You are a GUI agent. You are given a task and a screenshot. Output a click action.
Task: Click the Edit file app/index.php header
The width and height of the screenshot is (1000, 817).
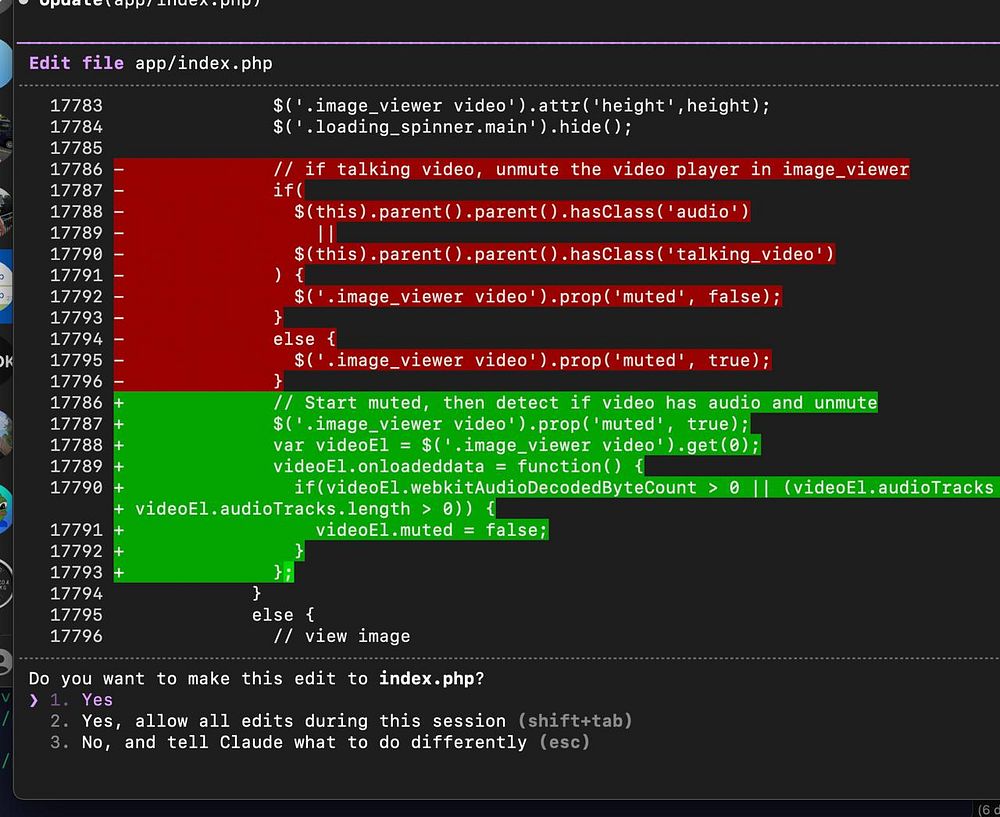point(151,63)
